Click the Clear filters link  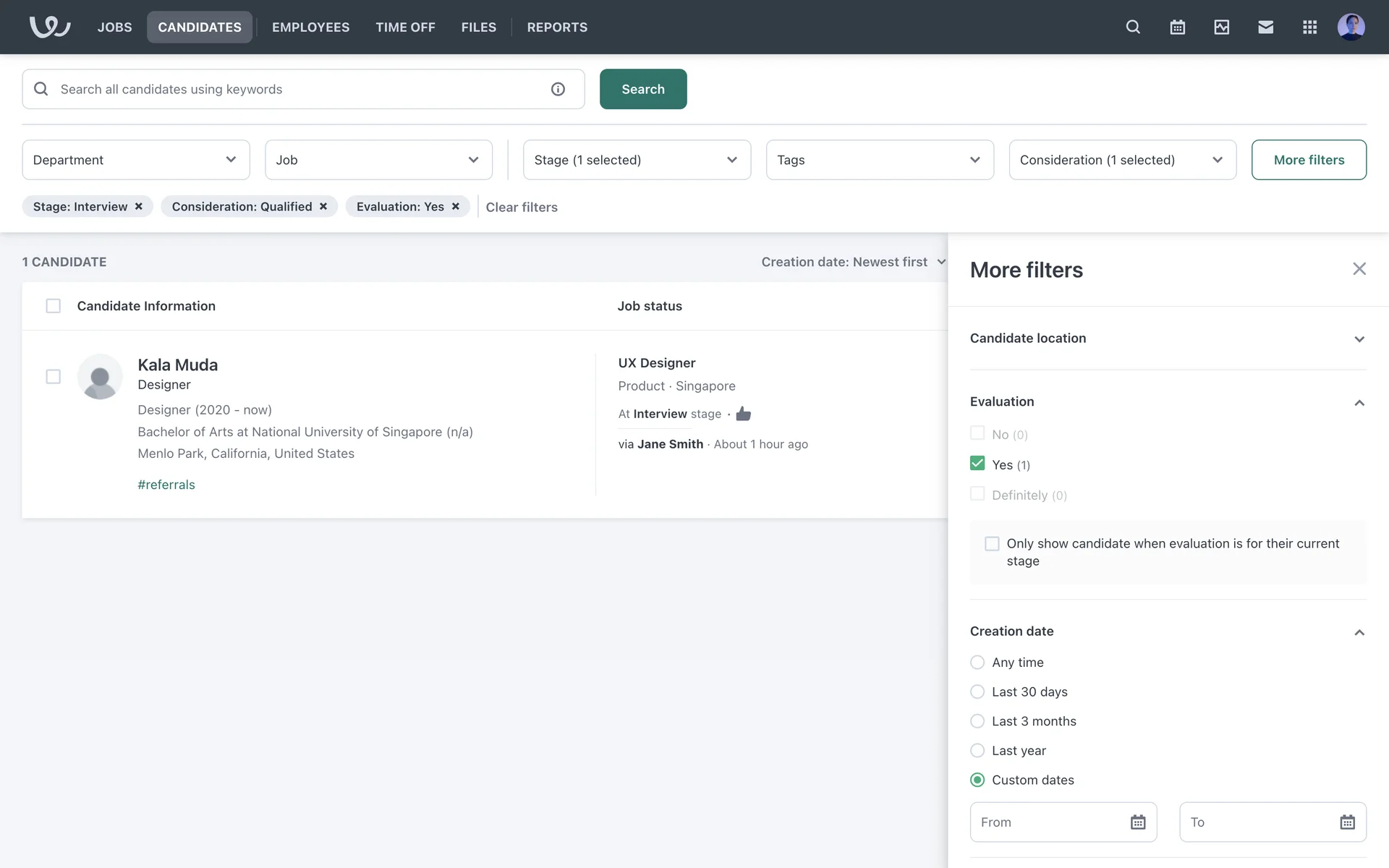[521, 208]
